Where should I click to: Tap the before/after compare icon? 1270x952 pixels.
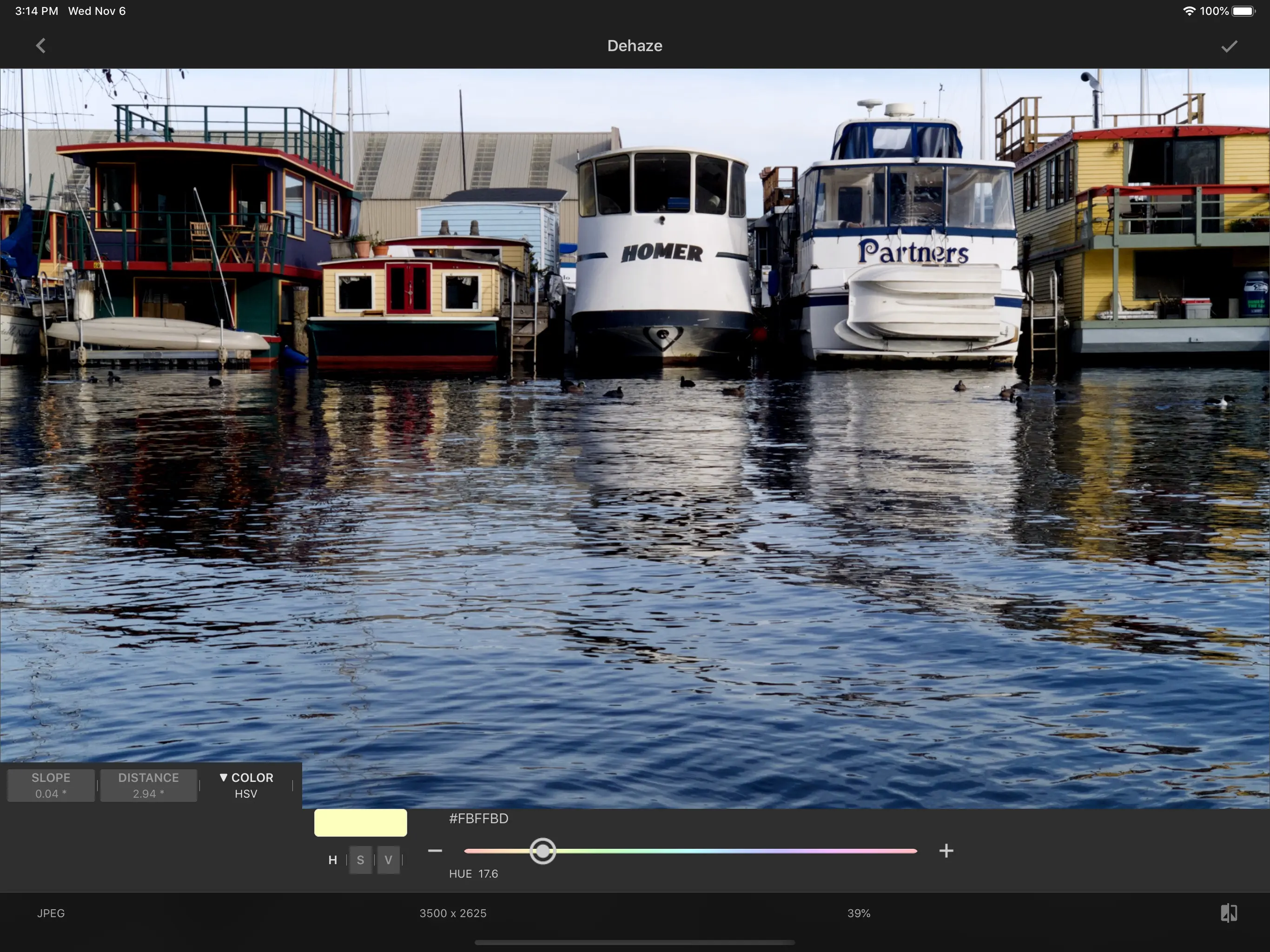point(1229,913)
